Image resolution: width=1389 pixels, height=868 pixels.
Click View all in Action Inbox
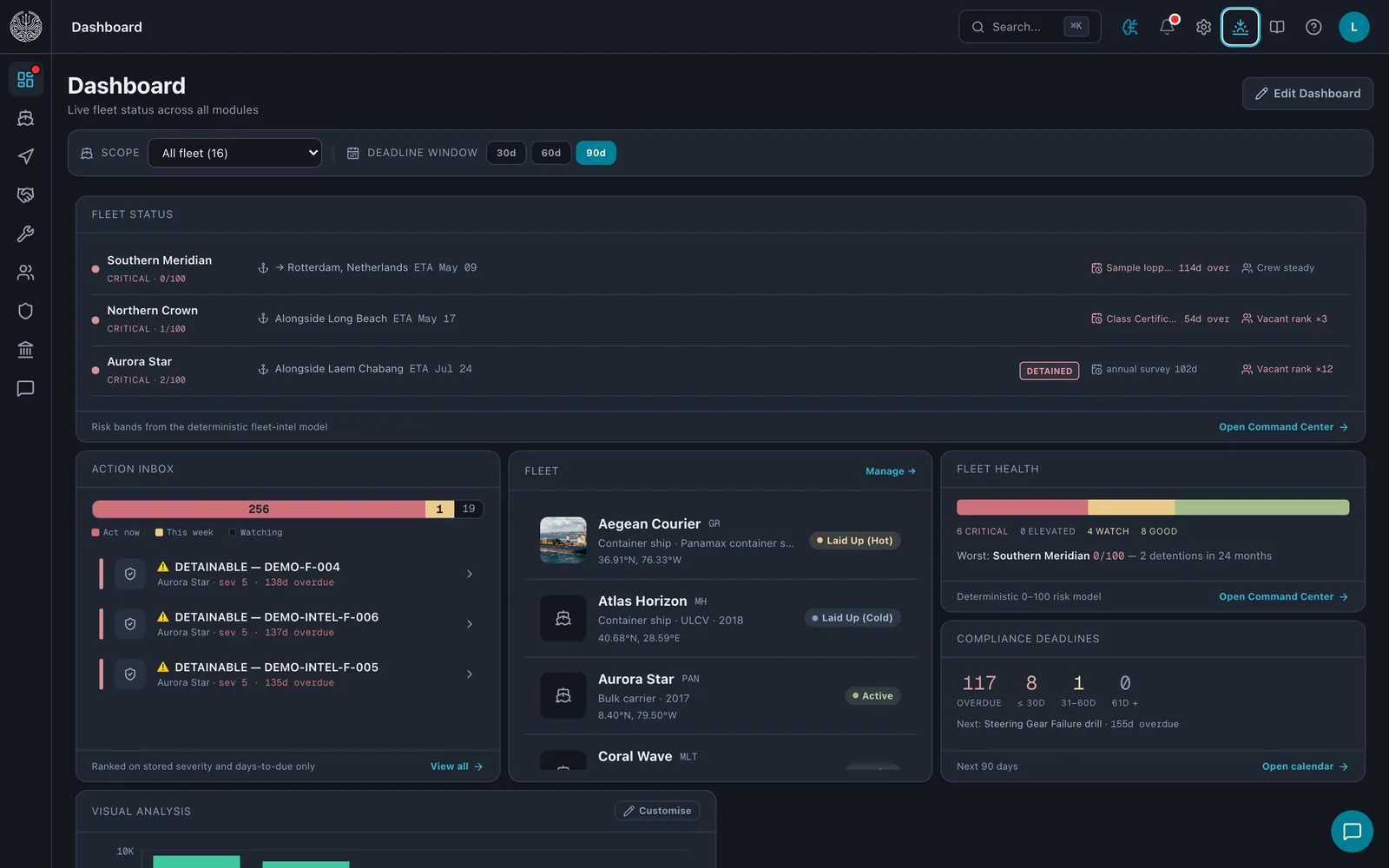point(457,766)
